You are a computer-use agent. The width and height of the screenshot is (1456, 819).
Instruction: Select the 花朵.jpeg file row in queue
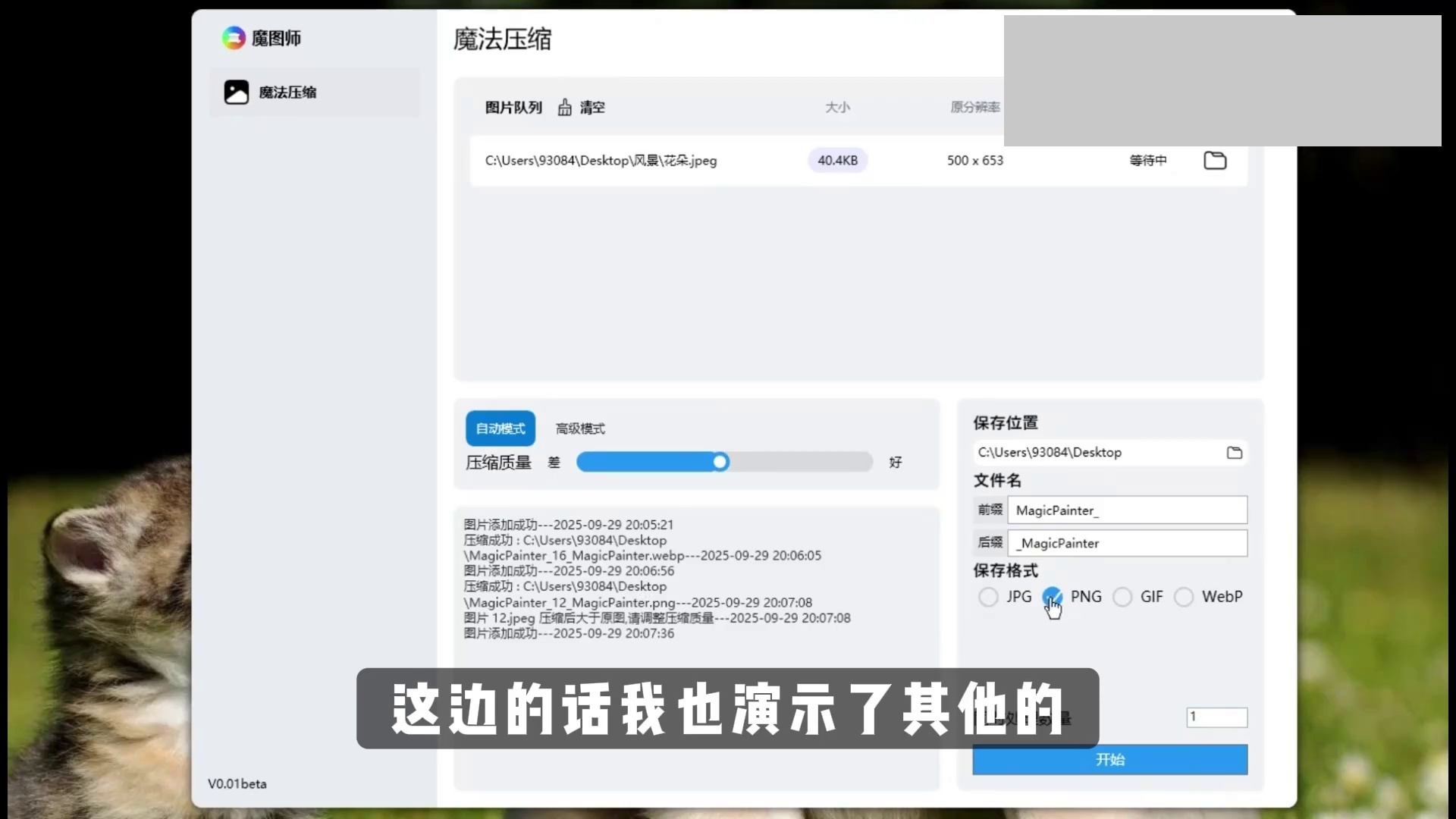[x=601, y=161]
